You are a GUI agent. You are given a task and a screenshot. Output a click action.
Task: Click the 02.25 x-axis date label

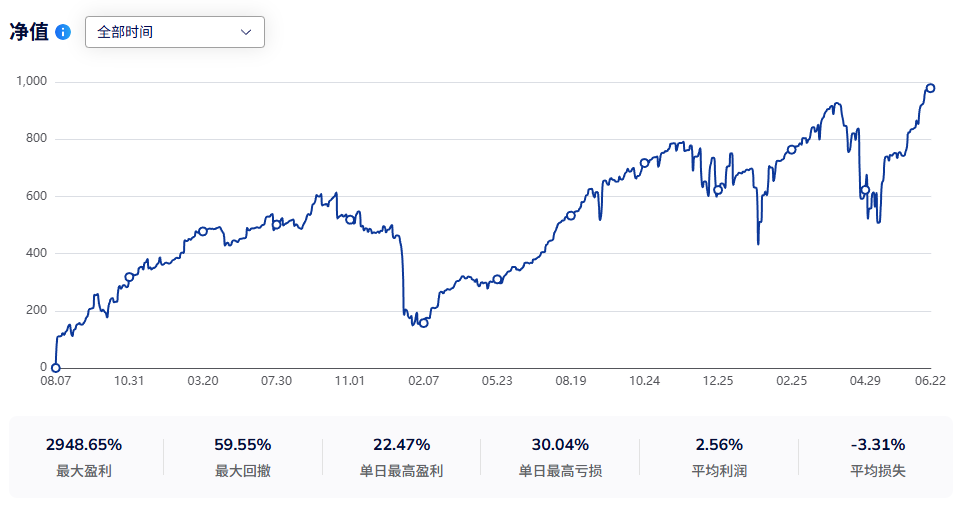click(792, 381)
